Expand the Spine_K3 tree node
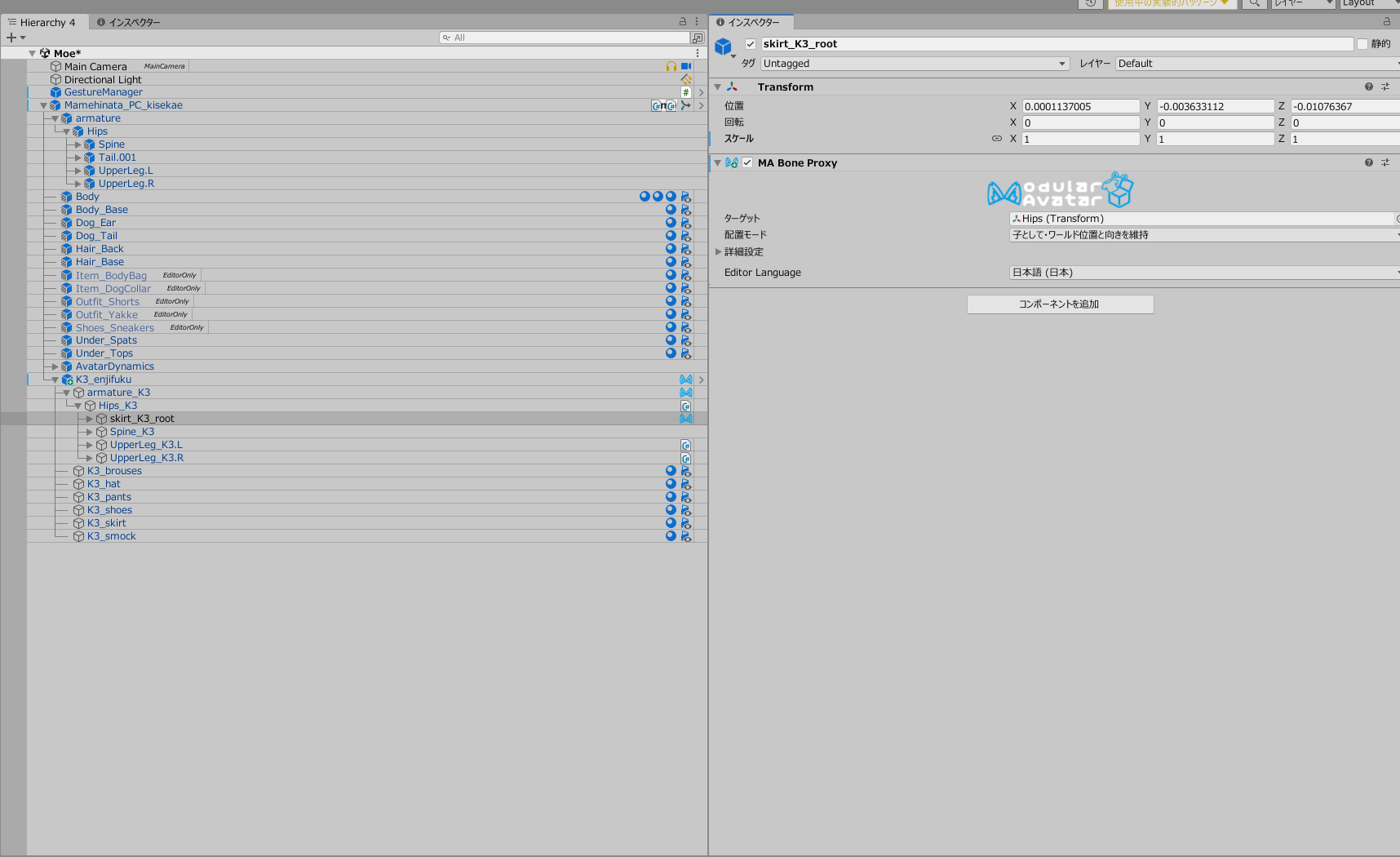This screenshot has height=857, width=1400. click(90, 432)
